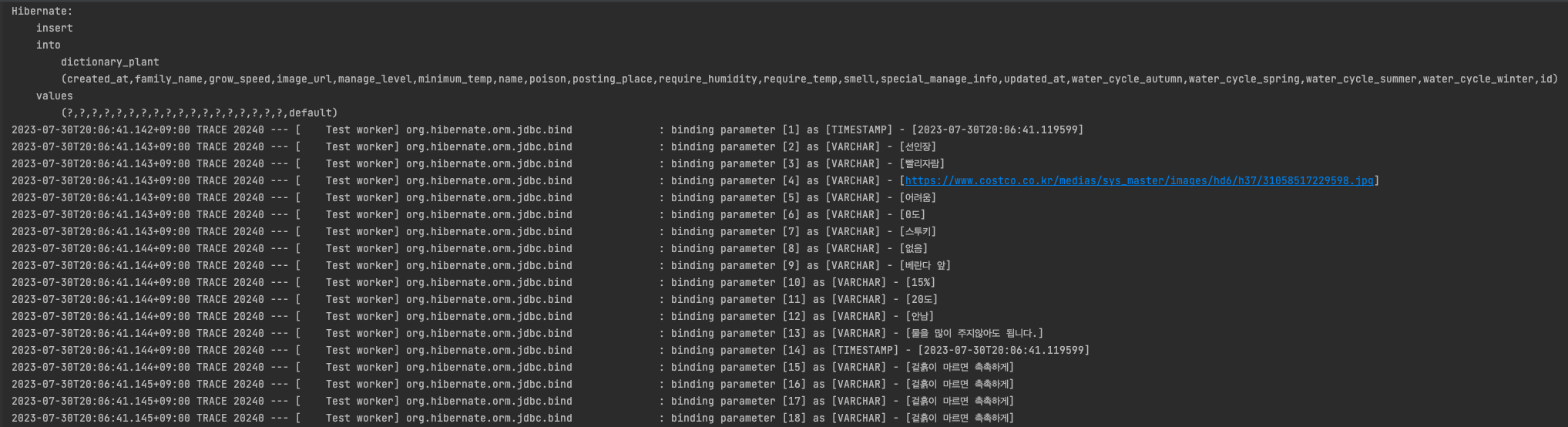The image size is (1568, 427).
Task: Click the '스투키' value of parameter [7]
Action: pos(918,232)
